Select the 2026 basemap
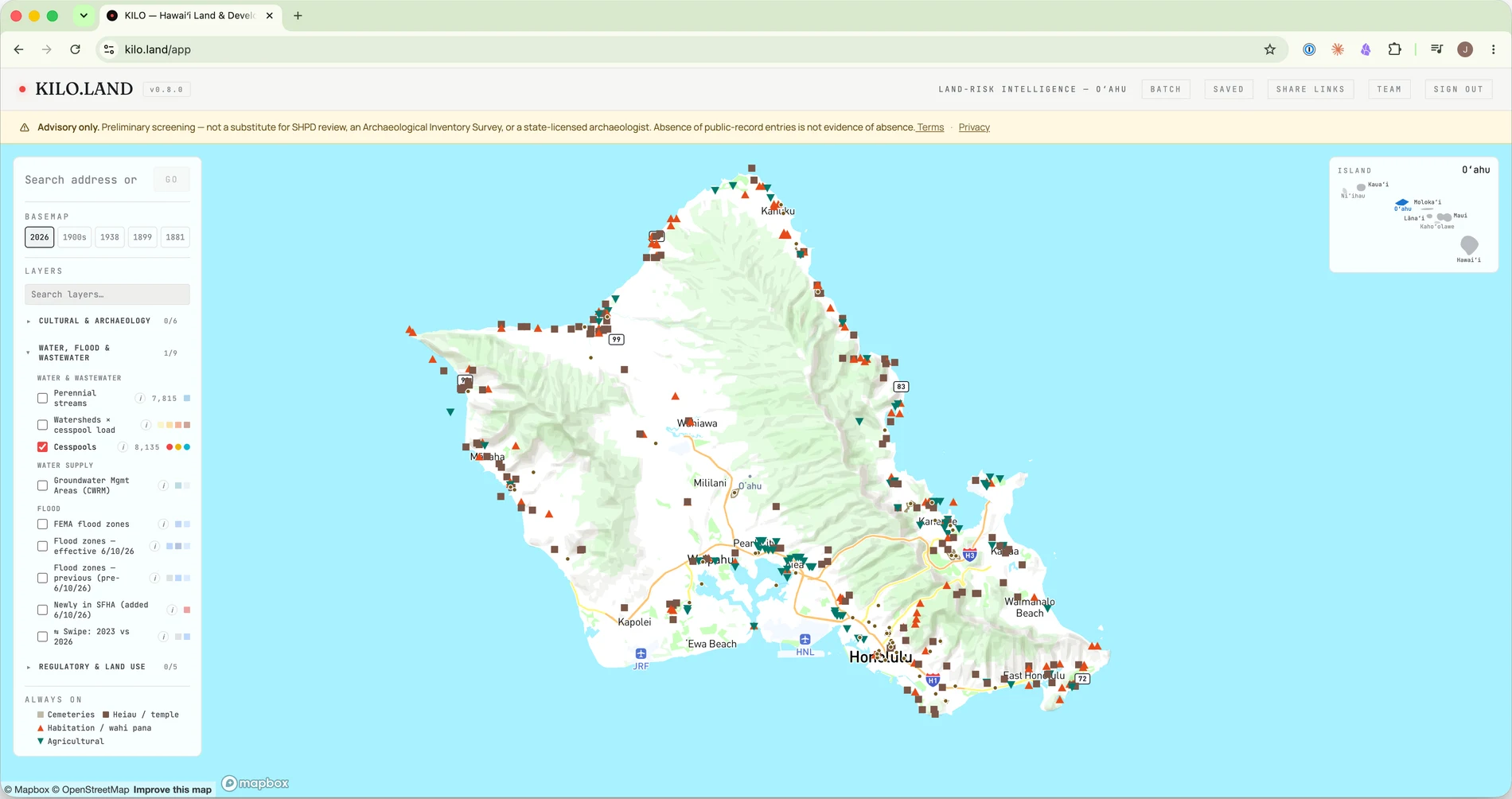 coord(40,237)
